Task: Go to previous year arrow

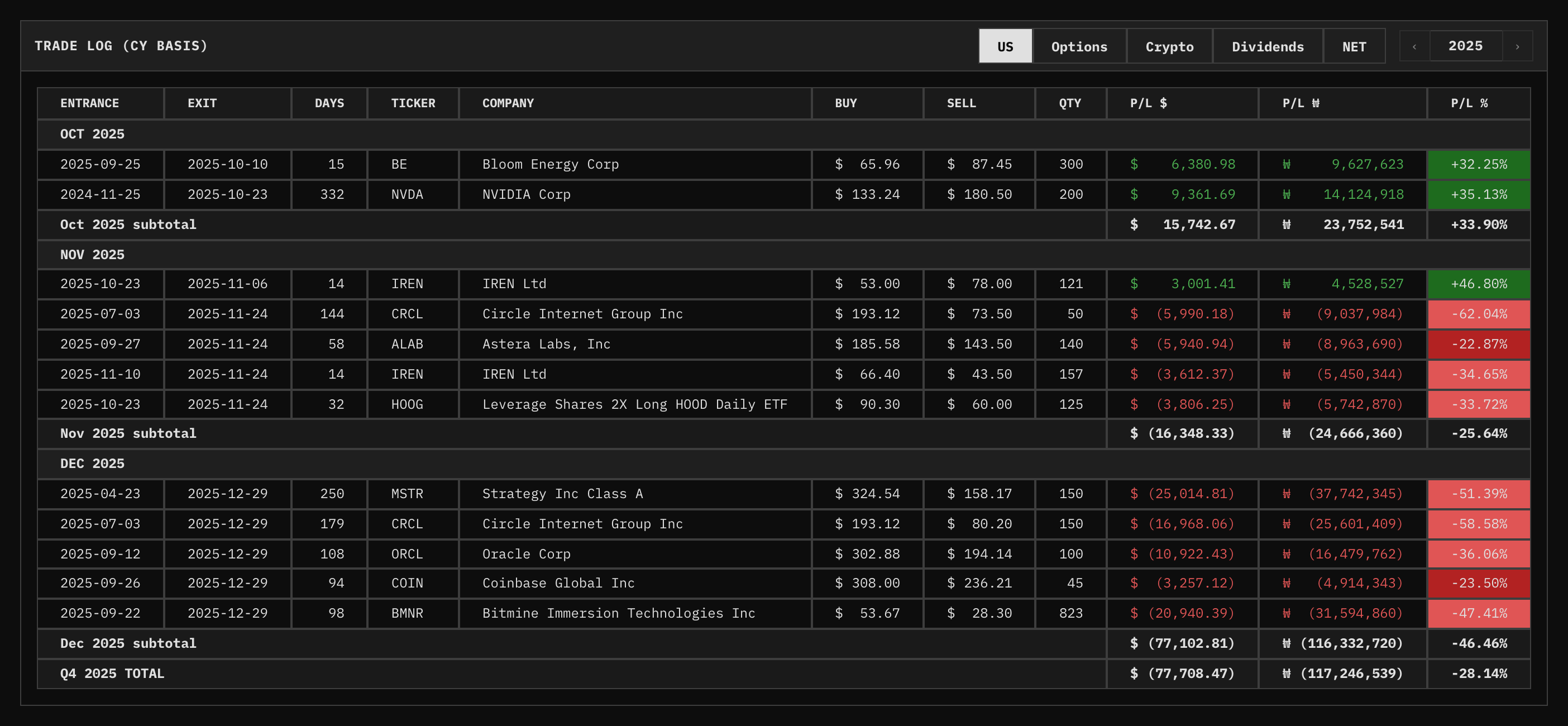Action: point(1414,46)
